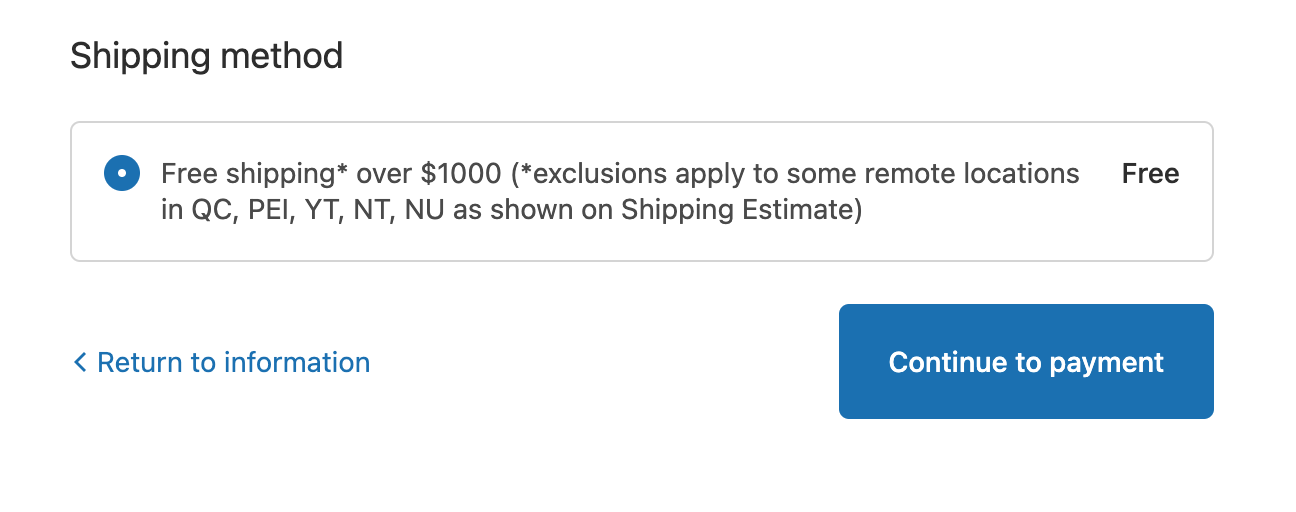This screenshot has width=1296, height=512.
Task: Click the 'exclusions apply to some remote locations' text
Action: [800, 174]
